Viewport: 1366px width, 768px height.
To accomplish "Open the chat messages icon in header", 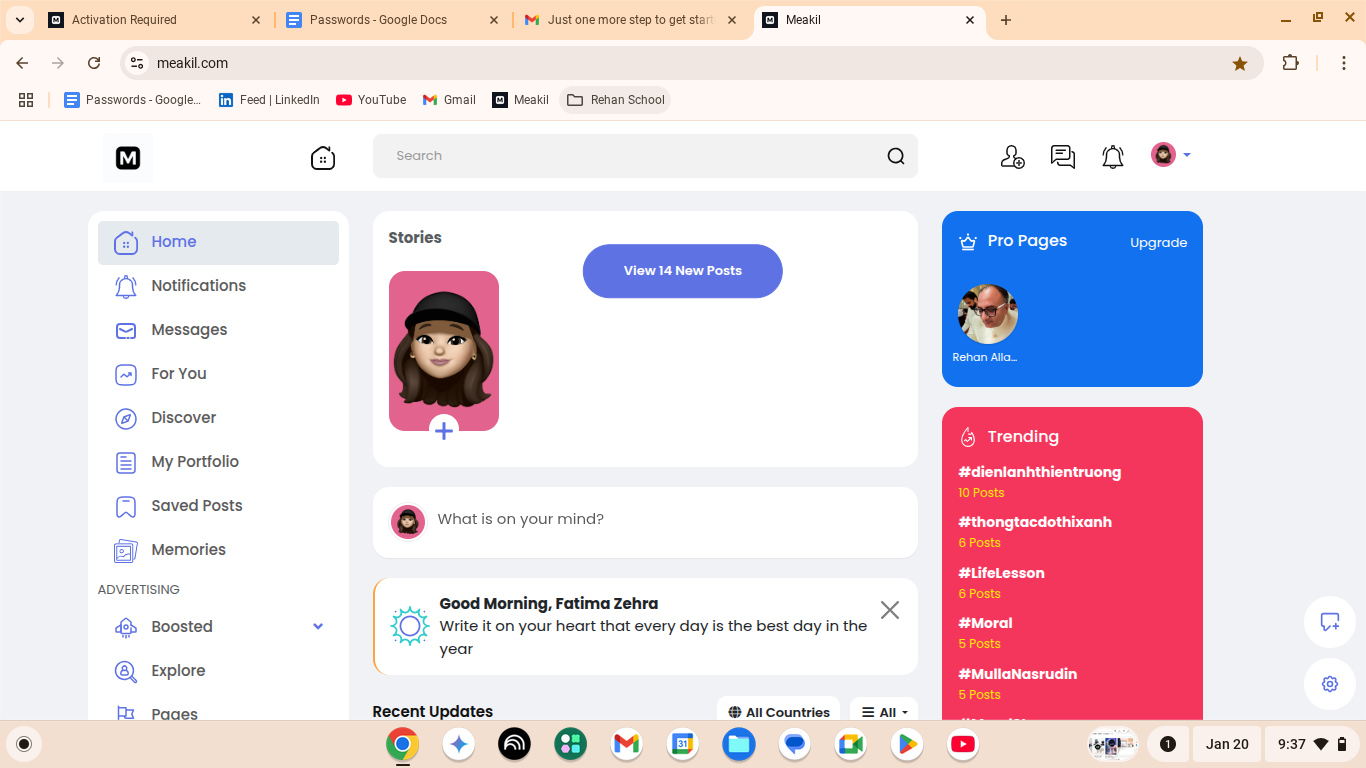I will point(1062,157).
